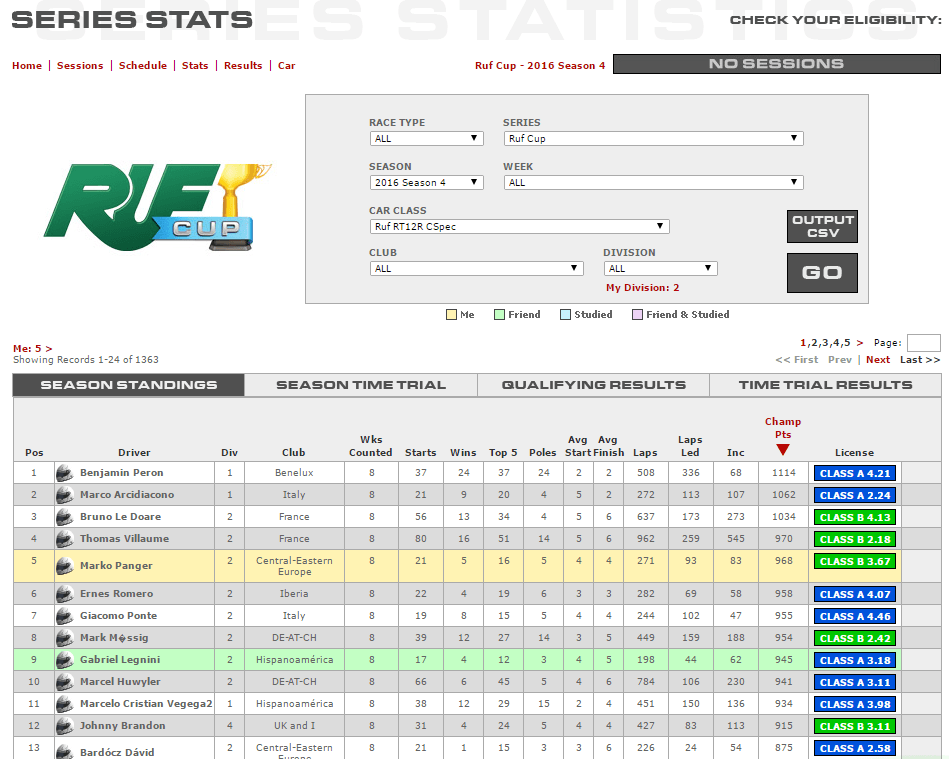
Task: Click the blue Studied legend swatch
Action: [x=565, y=315]
